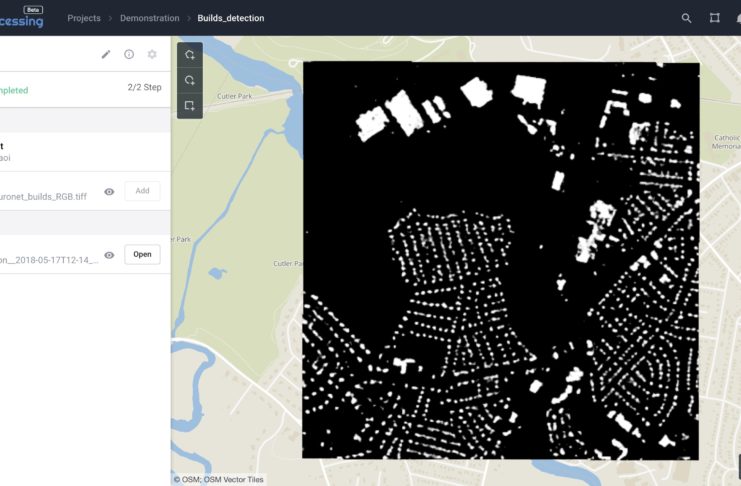The width and height of the screenshot is (741, 486).
Task: Navigate to Demonstration breadcrumb
Action: [149, 18]
